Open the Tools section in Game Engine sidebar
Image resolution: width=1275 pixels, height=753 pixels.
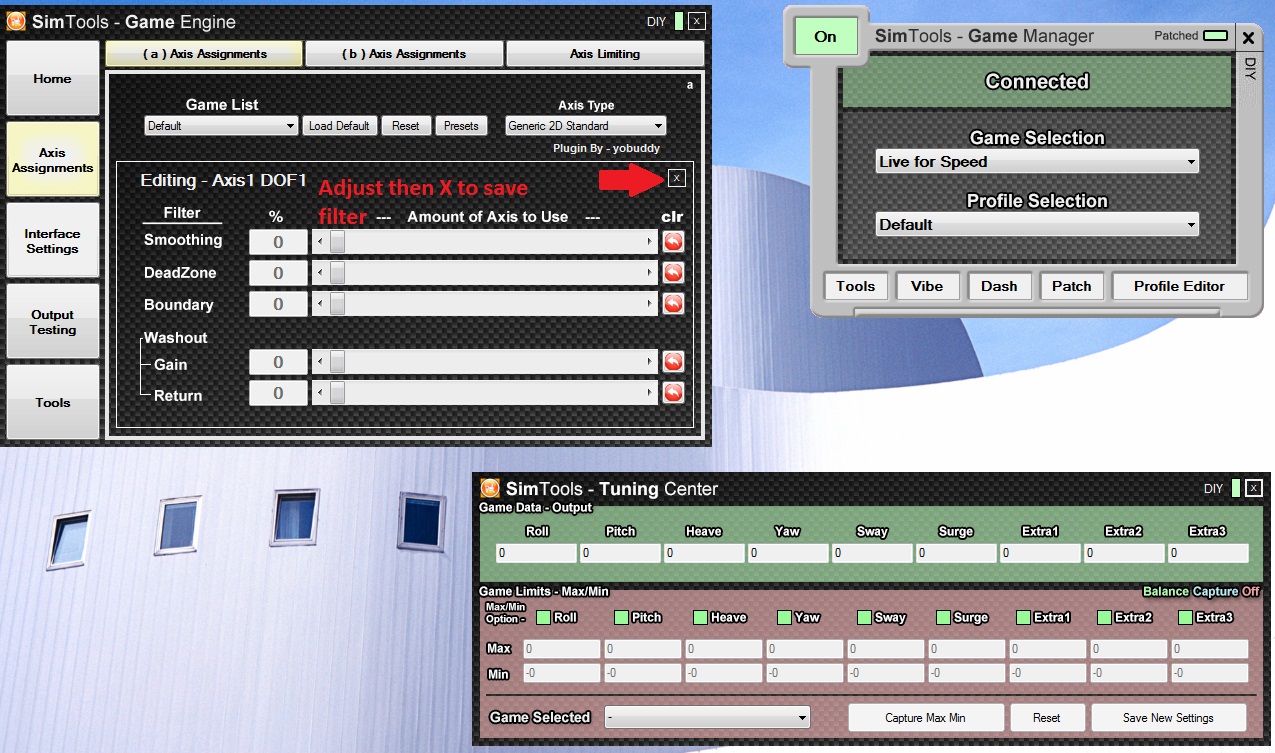coord(53,402)
